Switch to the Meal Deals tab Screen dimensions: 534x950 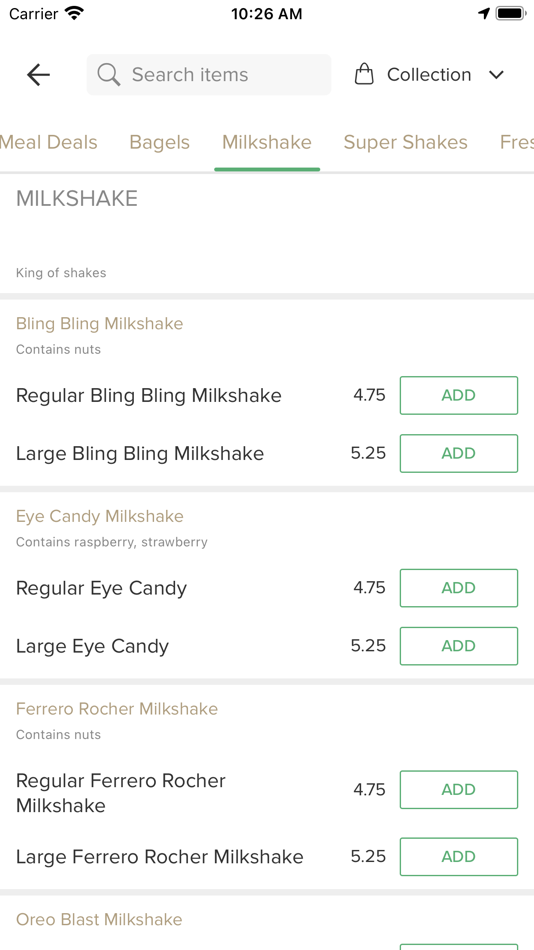coord(48,142)
